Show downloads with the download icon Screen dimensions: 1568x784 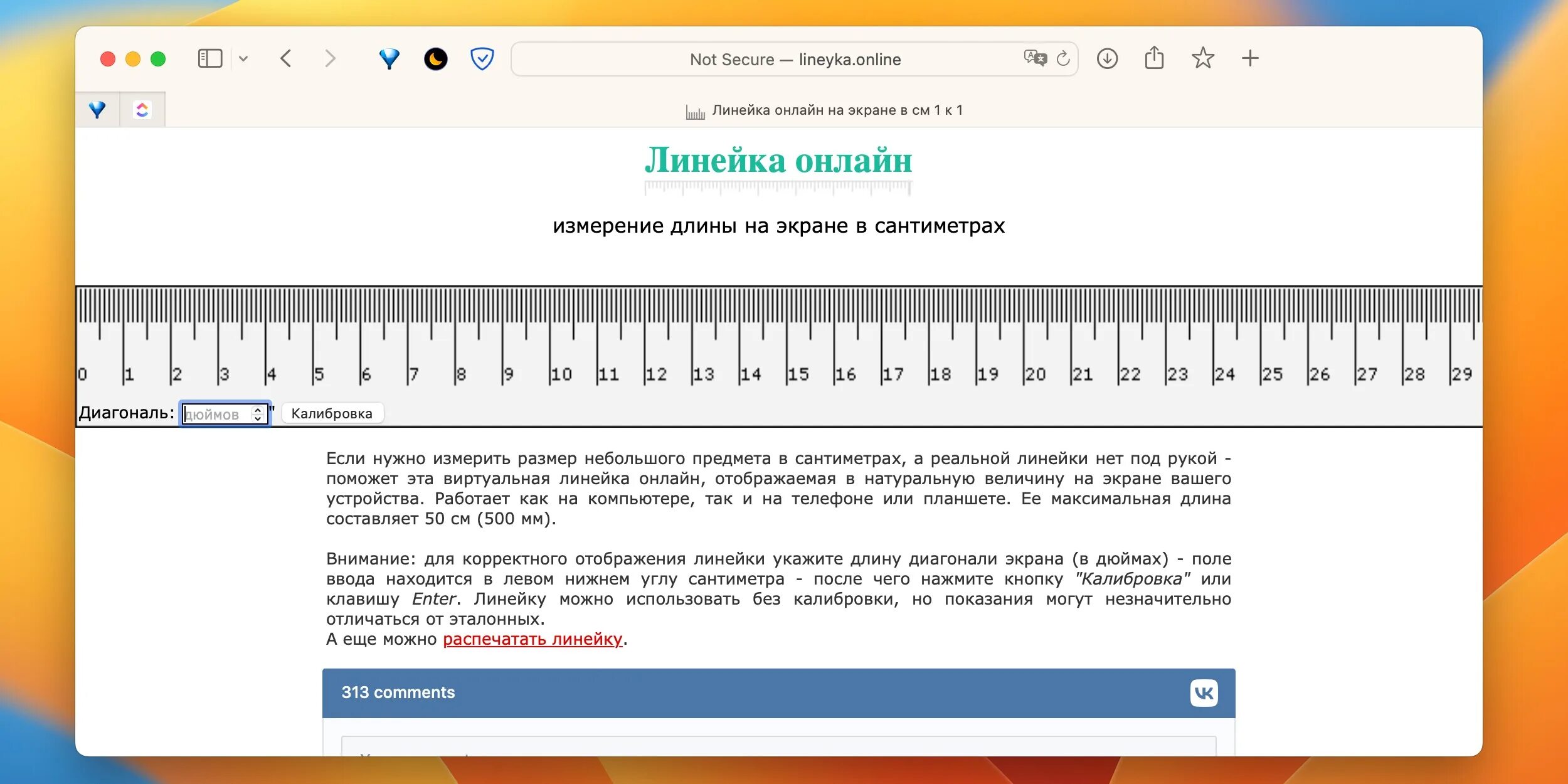[x=1107, y=59]
